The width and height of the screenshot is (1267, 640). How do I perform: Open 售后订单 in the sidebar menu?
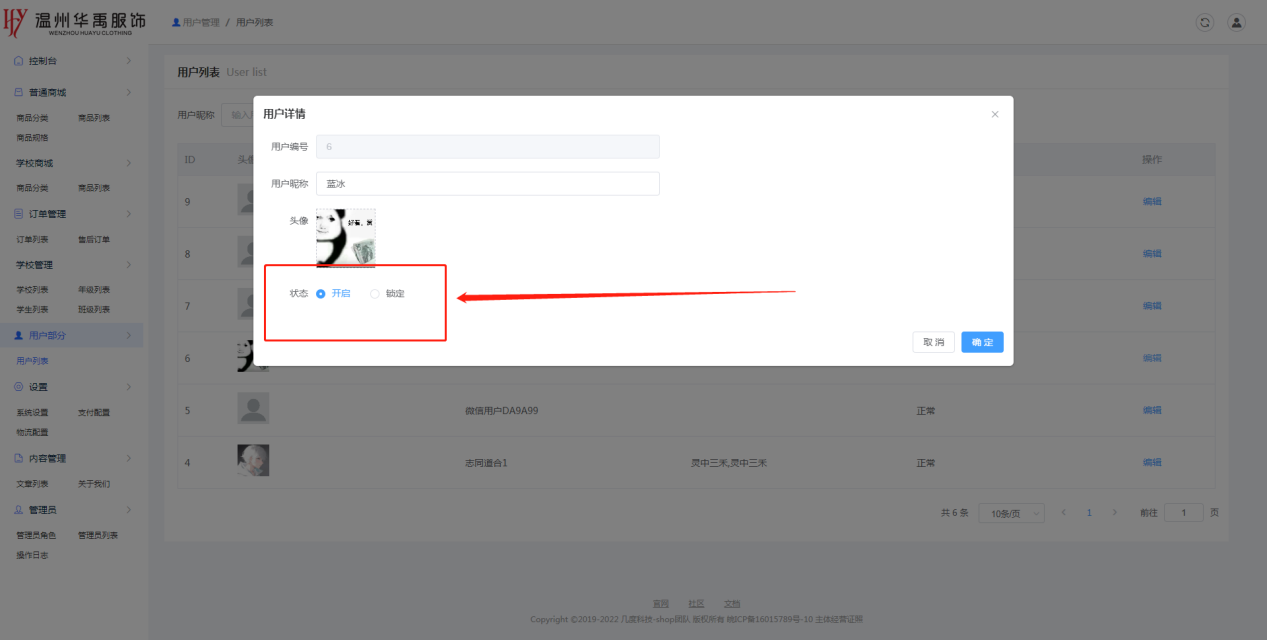(x=94, y=240)
